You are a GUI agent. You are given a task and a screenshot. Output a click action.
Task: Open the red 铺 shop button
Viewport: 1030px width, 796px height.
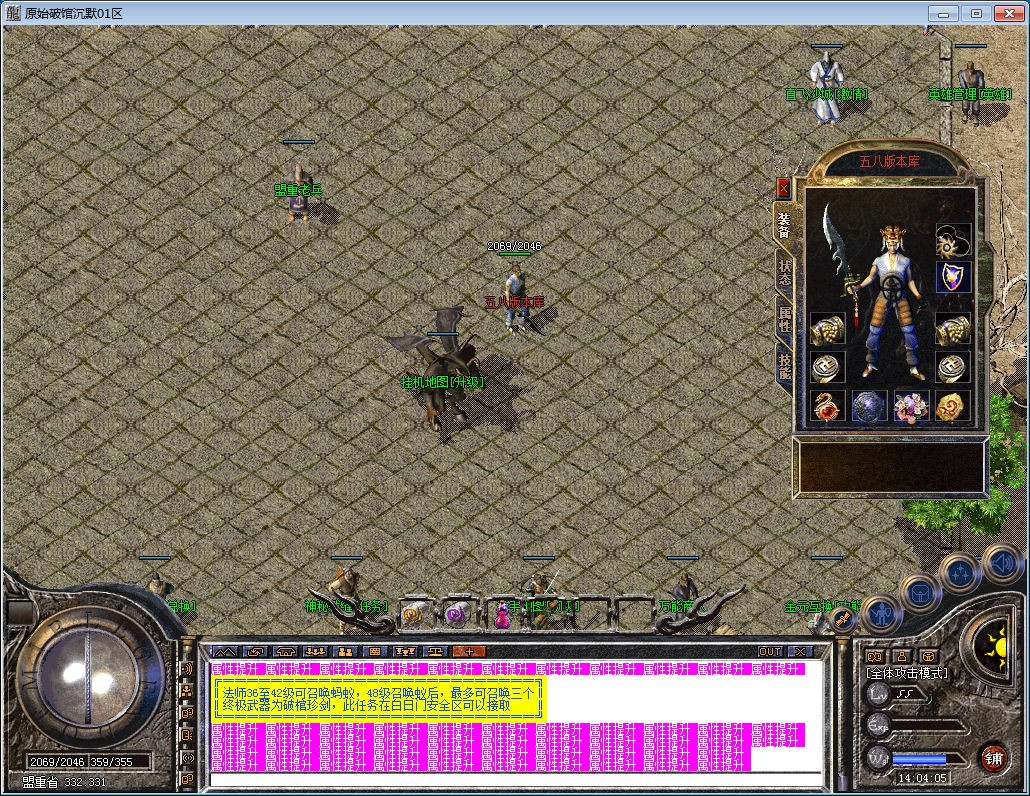point(993,759)
